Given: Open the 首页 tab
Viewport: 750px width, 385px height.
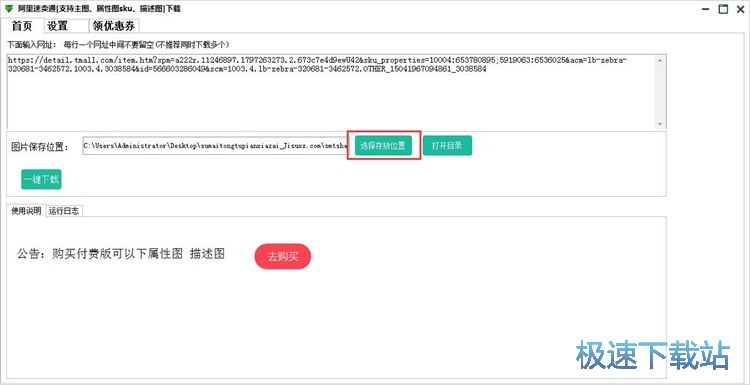Looking at the screenshot, I should (x=22, y=26).
